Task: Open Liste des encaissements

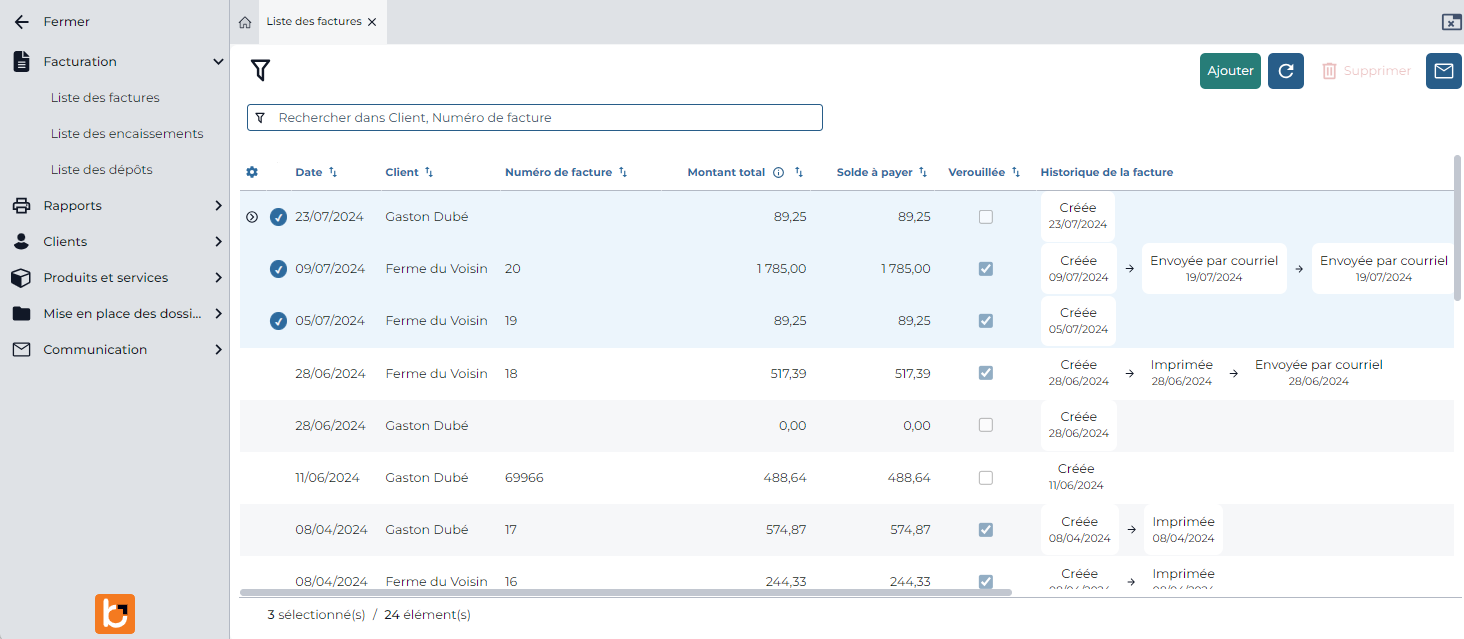Action: pos(127,134)
